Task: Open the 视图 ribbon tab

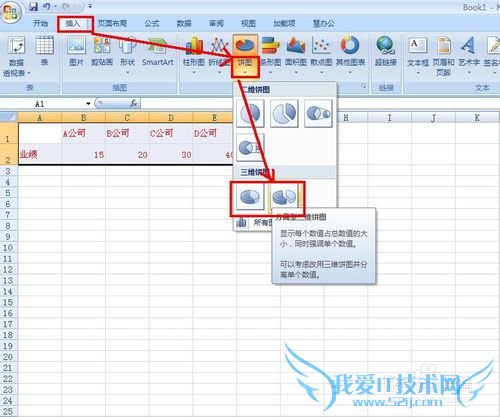Action: 248,23
